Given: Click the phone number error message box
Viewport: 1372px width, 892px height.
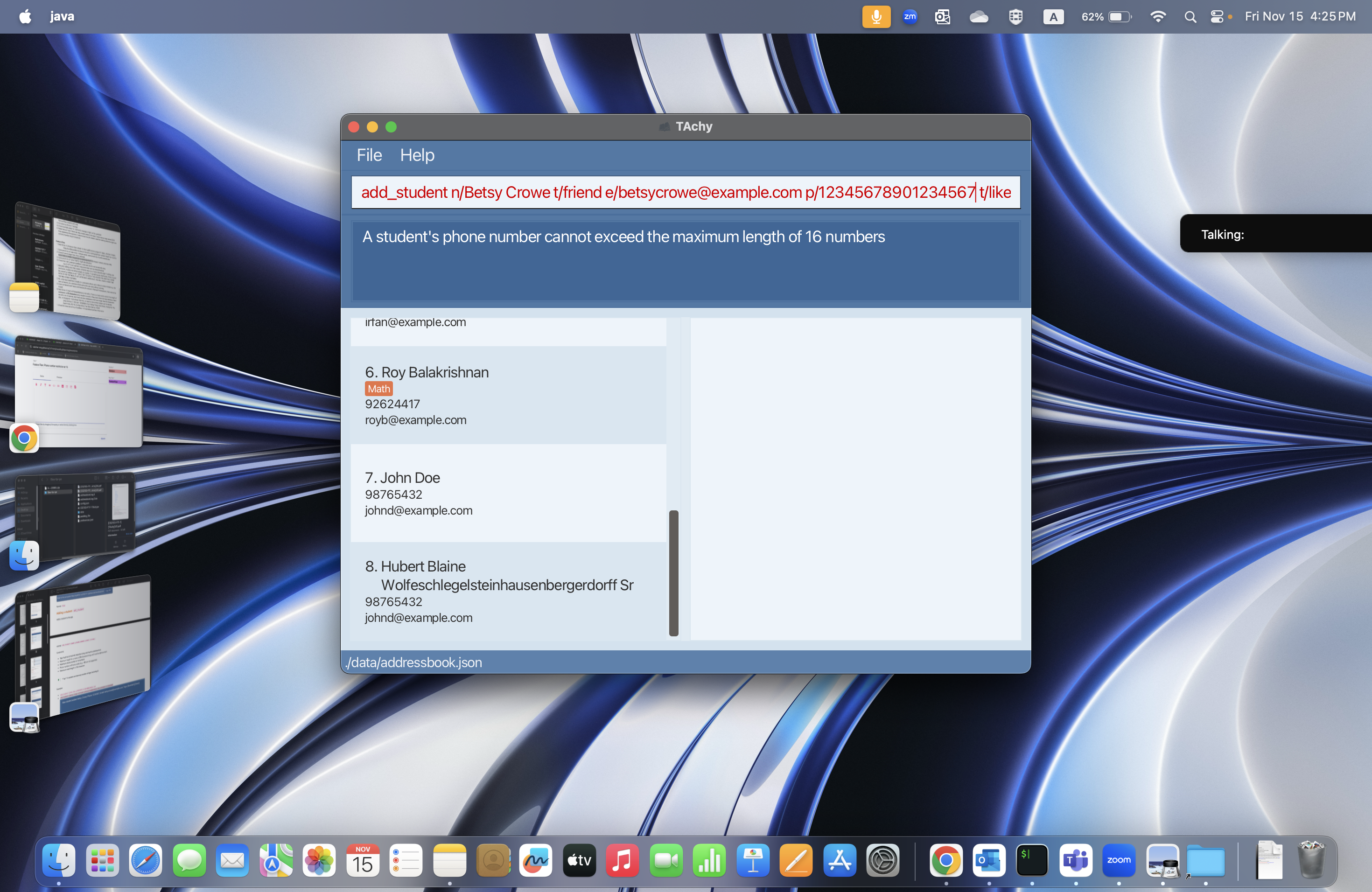Looking at the screenshot, I should point(686,261).
